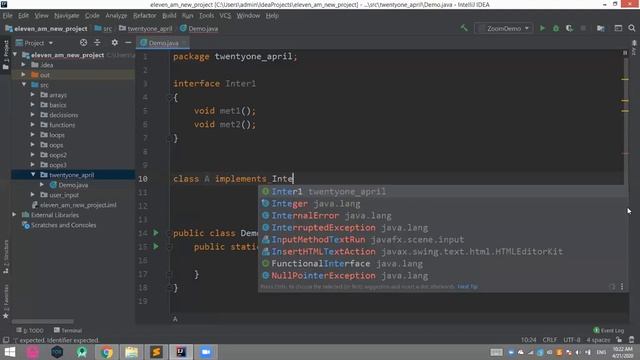Open Chrome from the taskbar
The height and width of the screenshot is (360, 640).
107,352
